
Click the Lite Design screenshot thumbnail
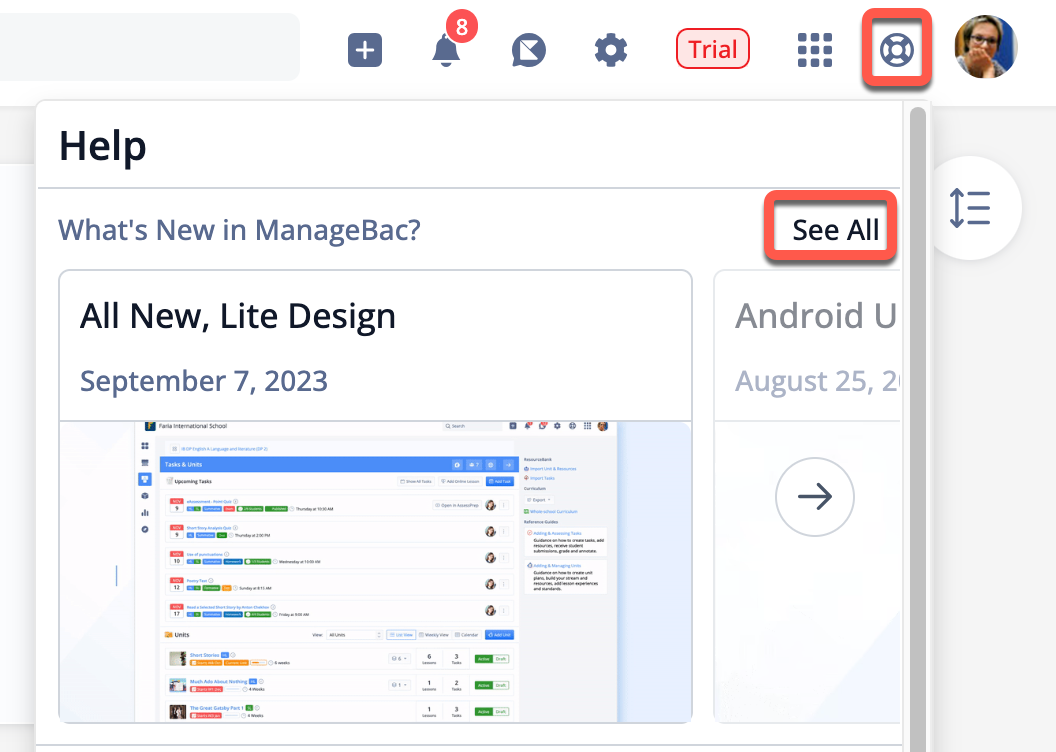pos(375,571)
